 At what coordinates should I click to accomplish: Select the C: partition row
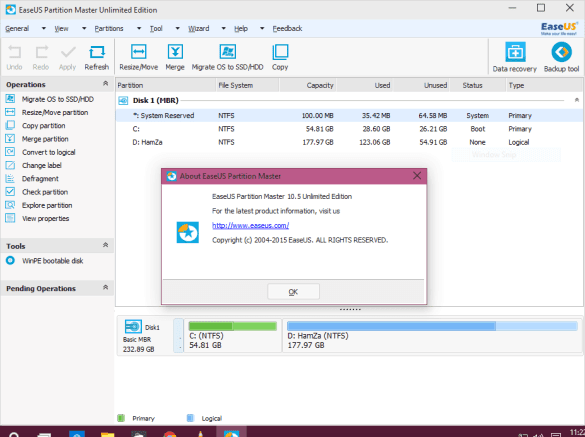pyautogui.click(x=349, y=129)
